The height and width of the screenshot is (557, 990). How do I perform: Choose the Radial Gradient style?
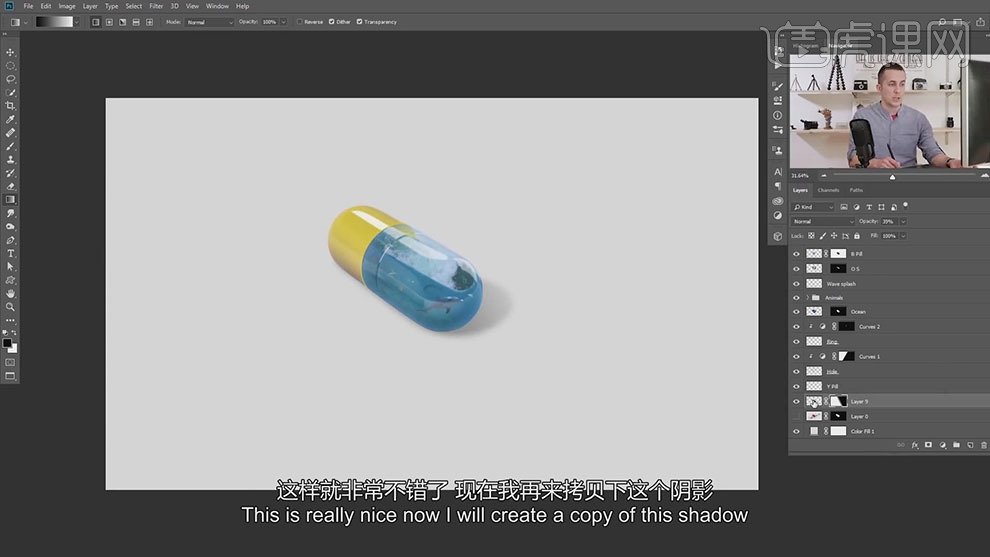(109, 22)
